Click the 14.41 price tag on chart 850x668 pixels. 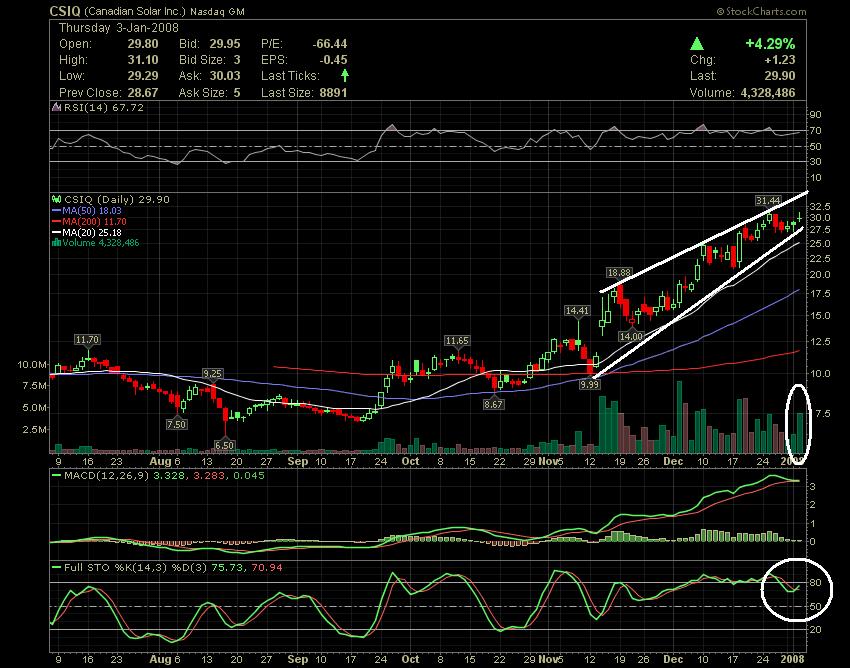pos(577,311)
